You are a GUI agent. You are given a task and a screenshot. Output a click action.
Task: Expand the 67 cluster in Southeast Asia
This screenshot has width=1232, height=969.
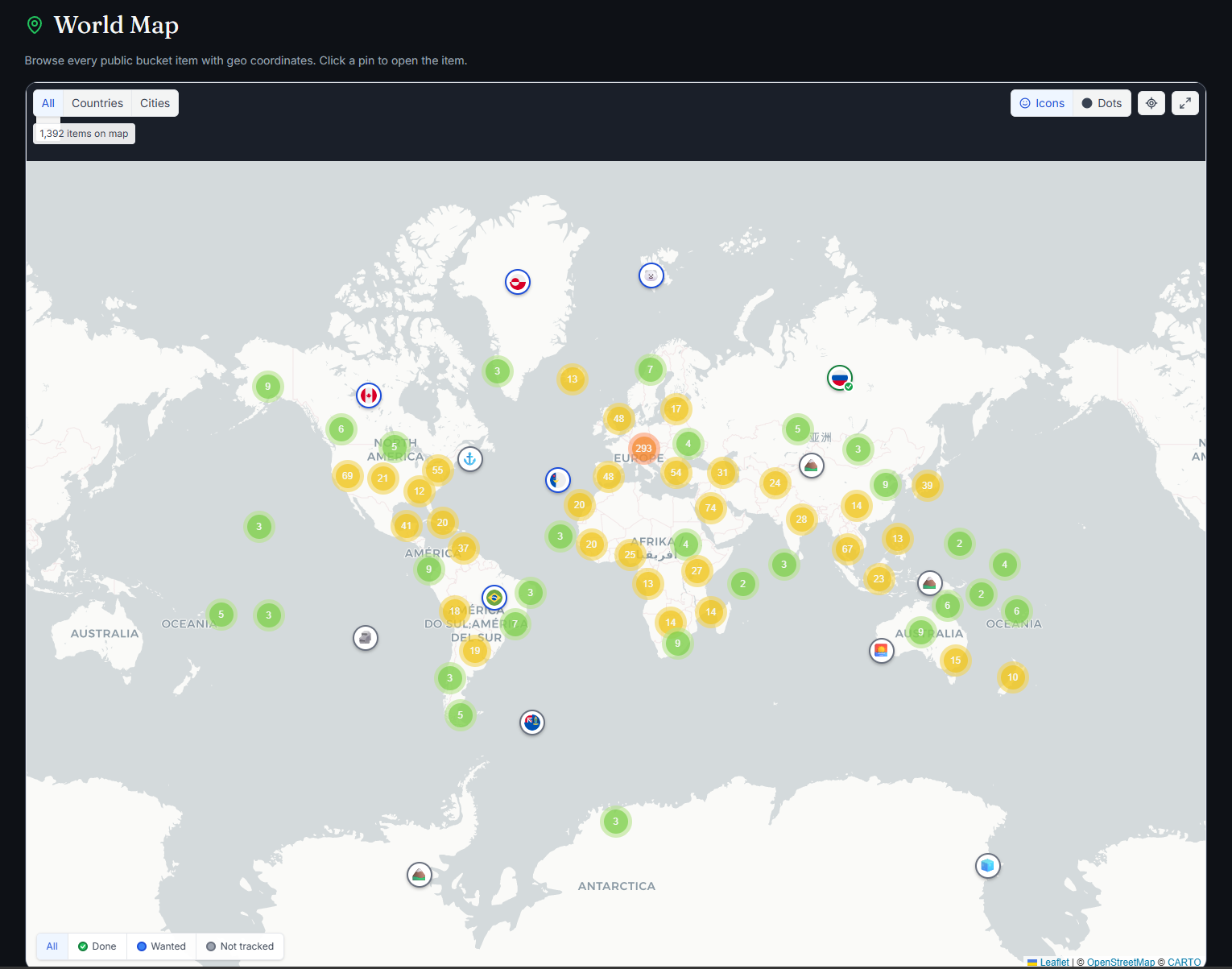click(x=847, y=549)
